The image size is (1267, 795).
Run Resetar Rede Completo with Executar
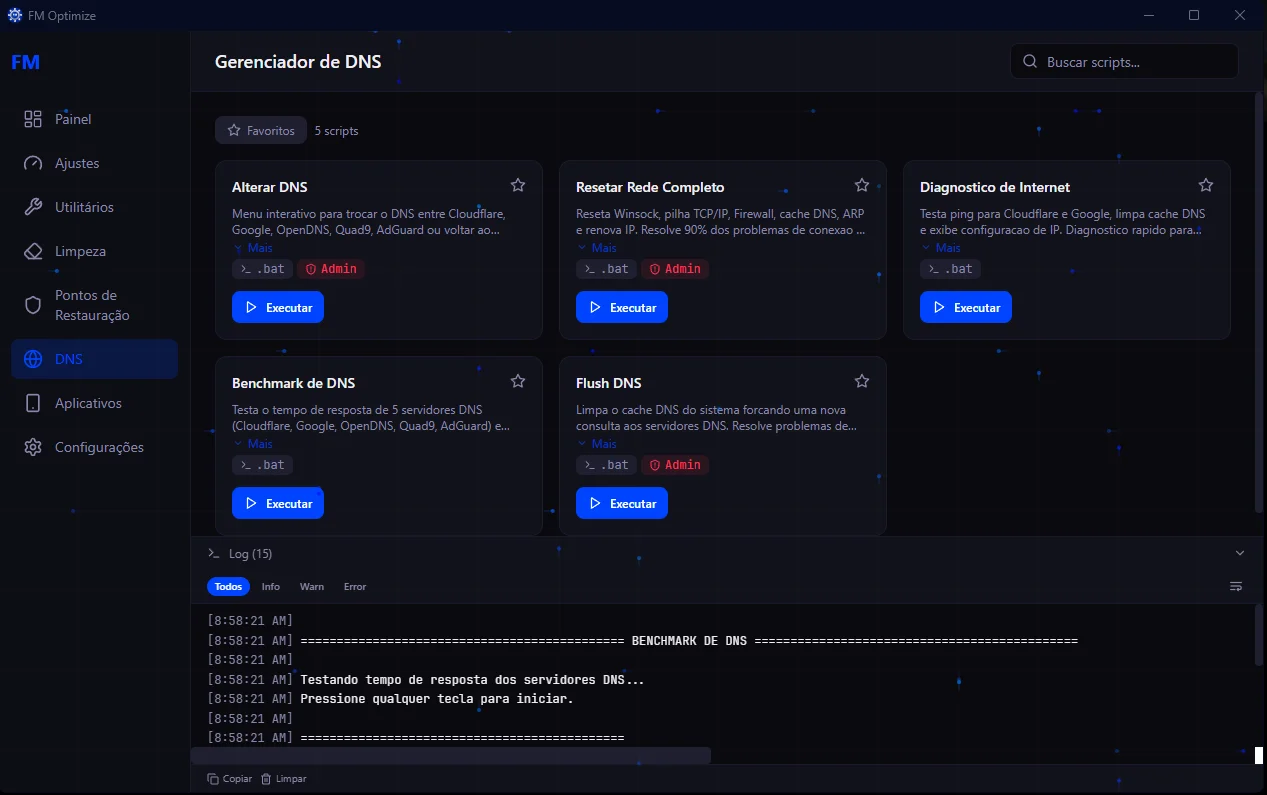tap(622, 307)
